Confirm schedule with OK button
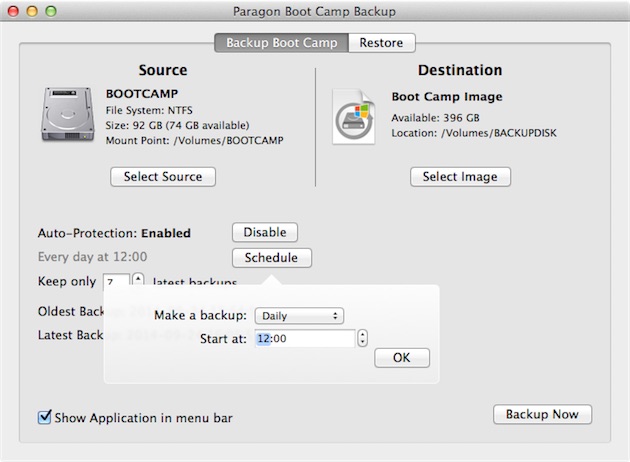Screen dimensions: 630x462 pyautogui.click(x=402, y=358)
